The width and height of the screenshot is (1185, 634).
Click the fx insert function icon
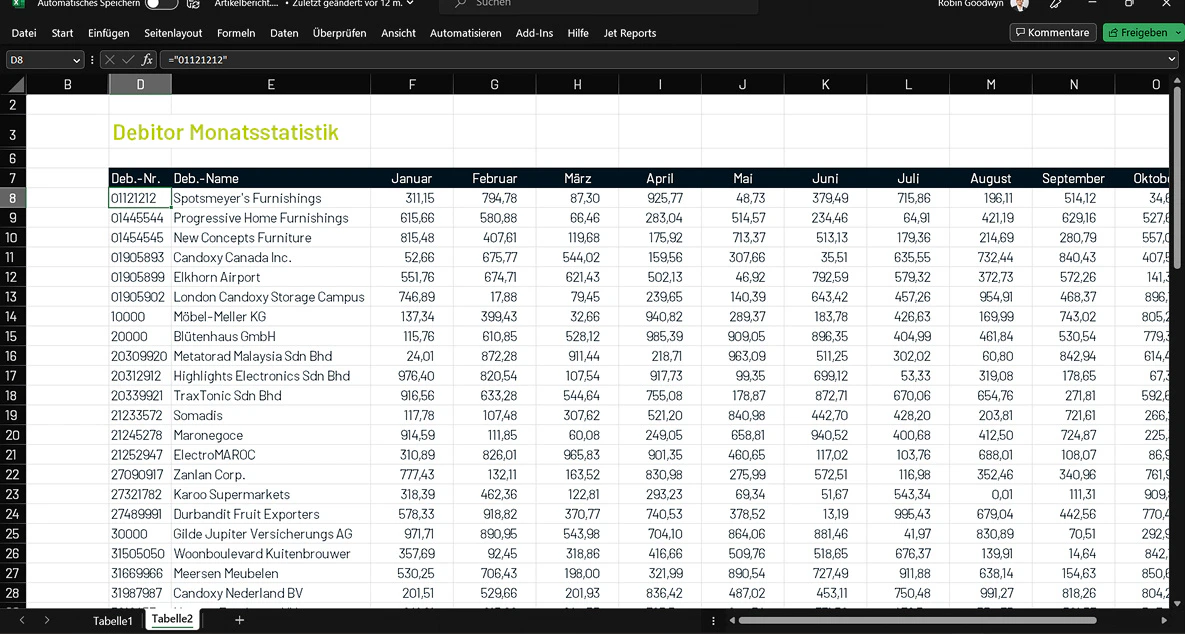[x=147, y=60]
